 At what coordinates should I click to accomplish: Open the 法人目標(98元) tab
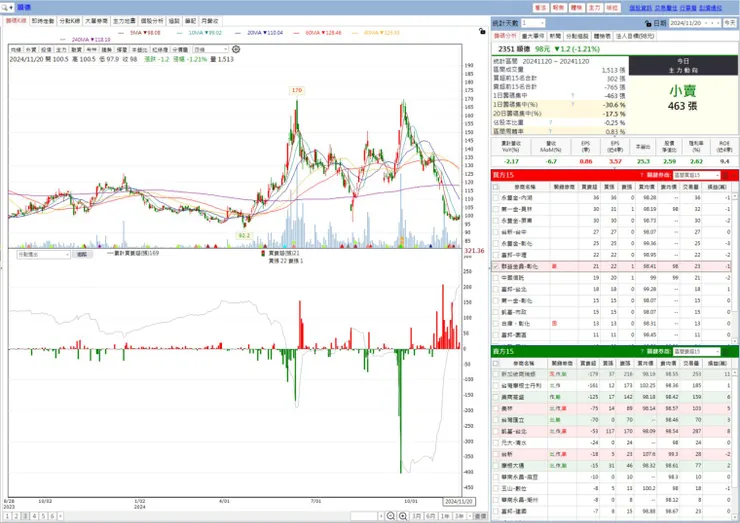(635, 36)
